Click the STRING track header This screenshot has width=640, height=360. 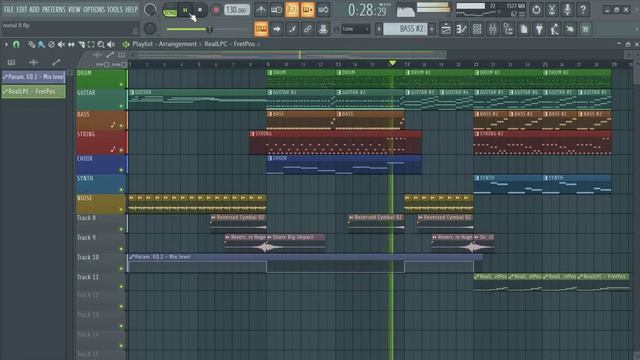click(x=100, y=142)
